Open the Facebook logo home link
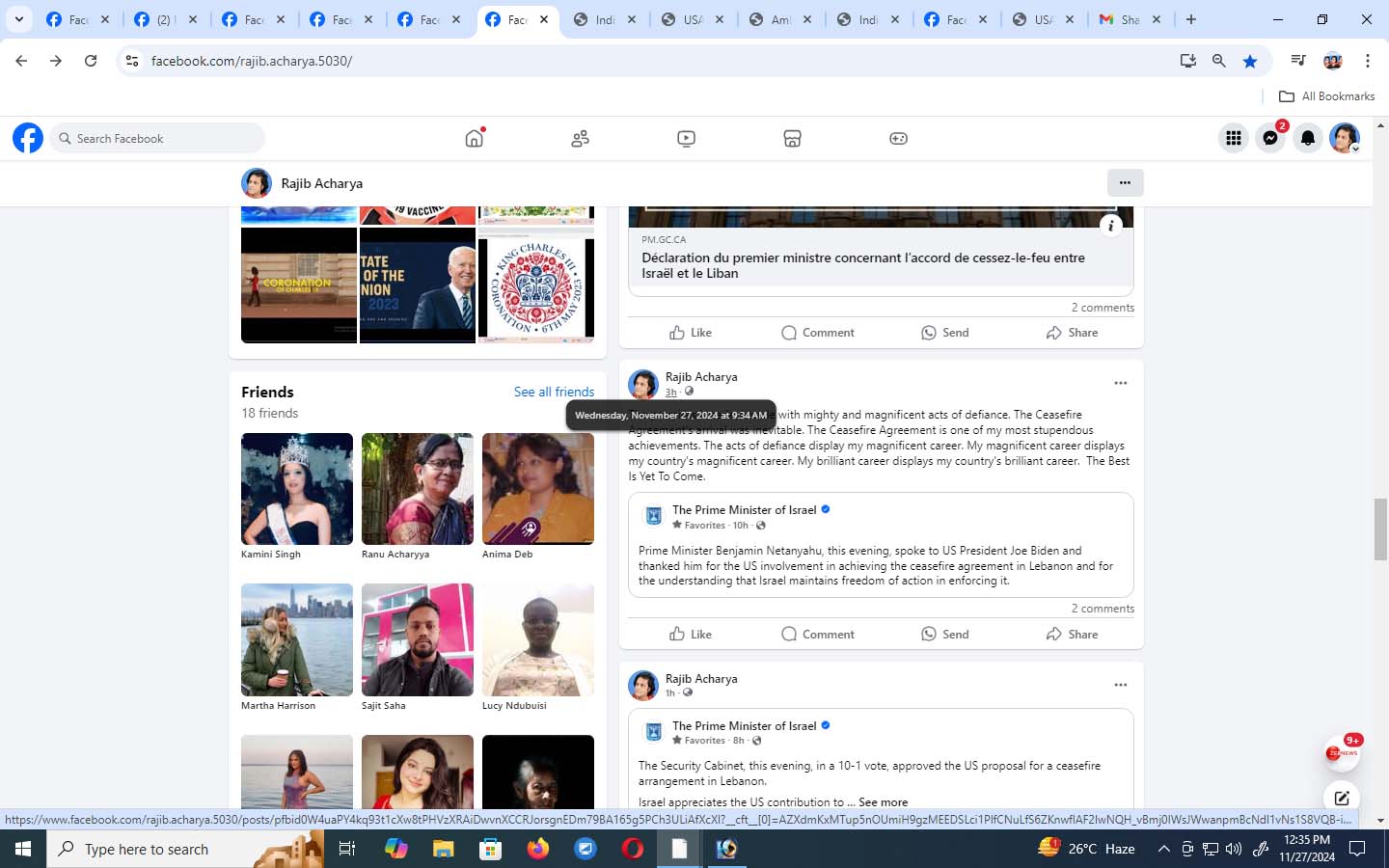 pyautogui.click(x=28, y=138)
